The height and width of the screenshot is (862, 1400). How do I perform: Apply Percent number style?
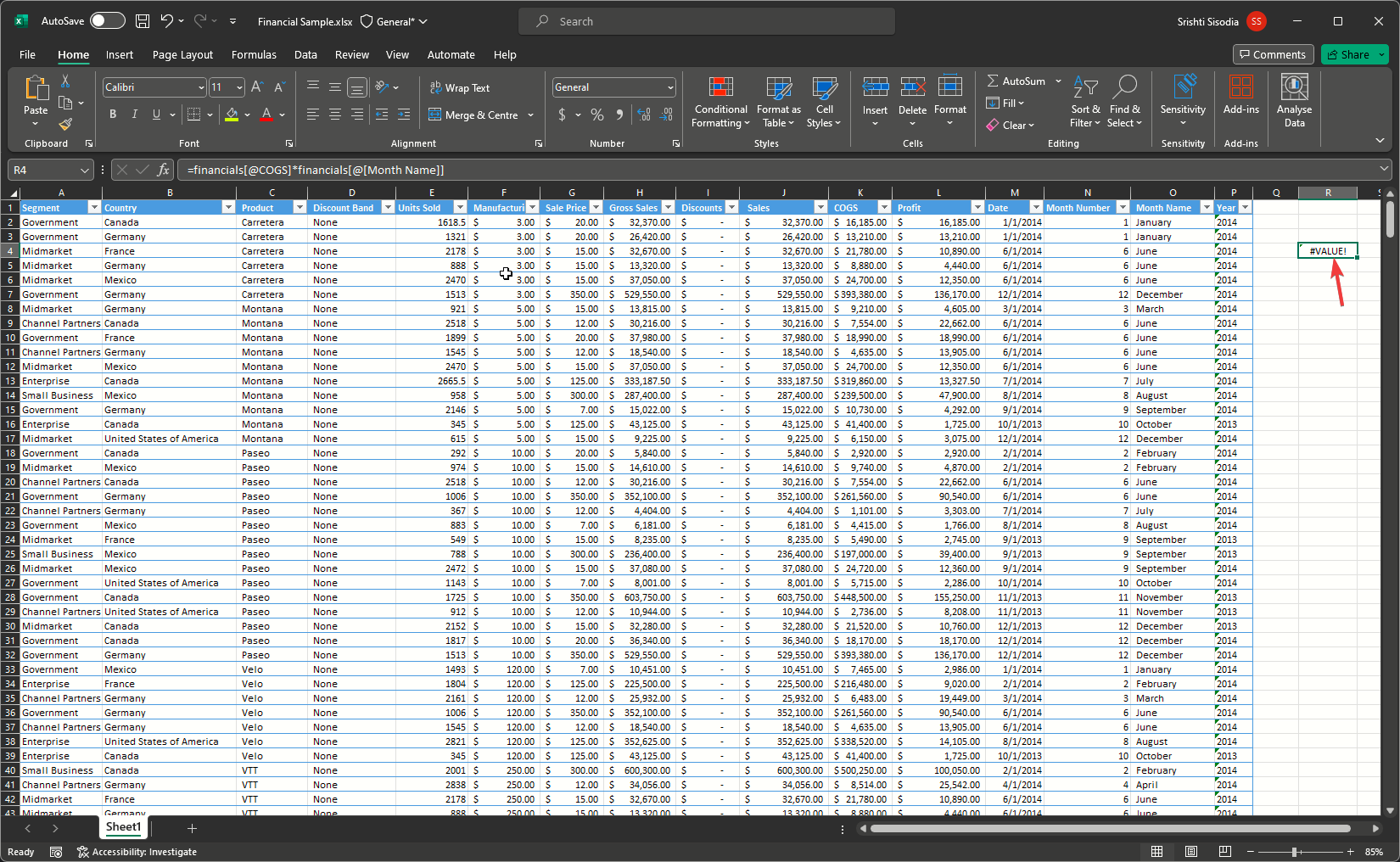tap(597, 115)
